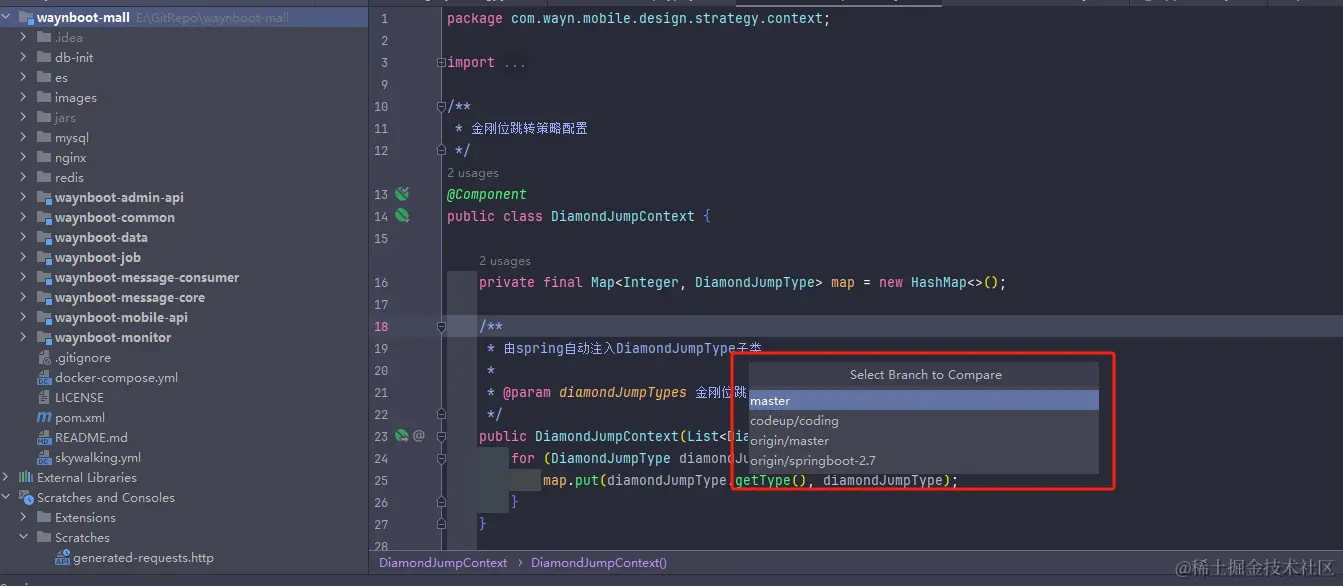Click the Spring bean gutter icon on line 14
Image resolution: width=1343 pixels, height=586 pixels.
pyautogui.click(x=402, y=216)
